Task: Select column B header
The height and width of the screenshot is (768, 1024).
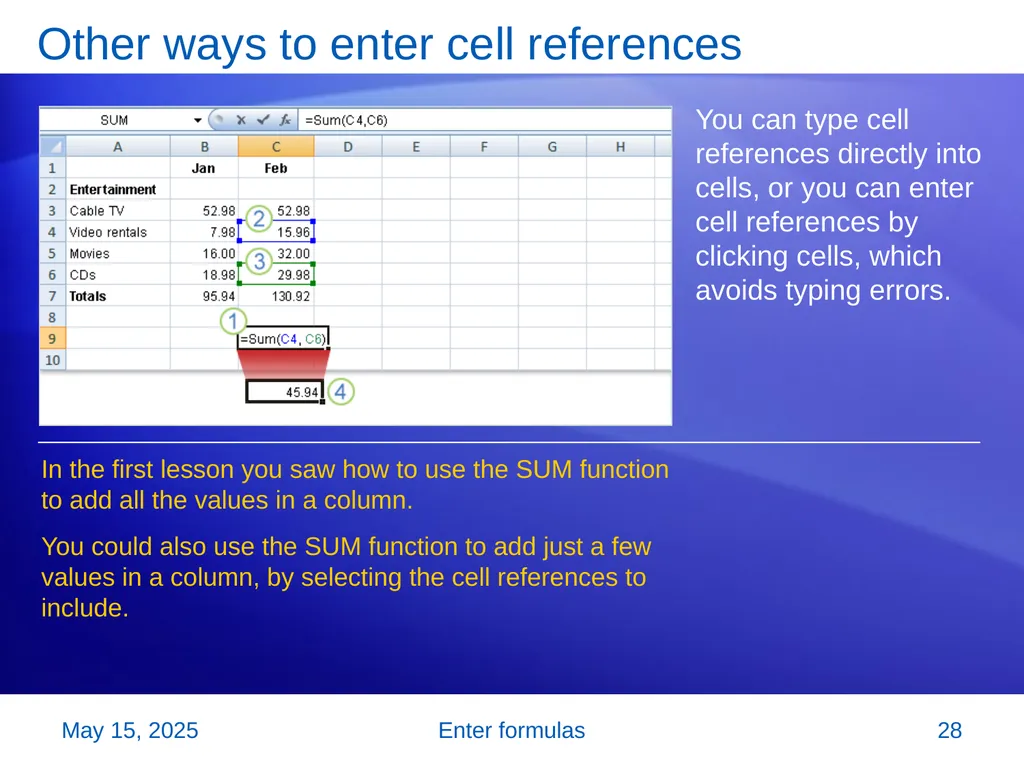Action: (204, 147)
